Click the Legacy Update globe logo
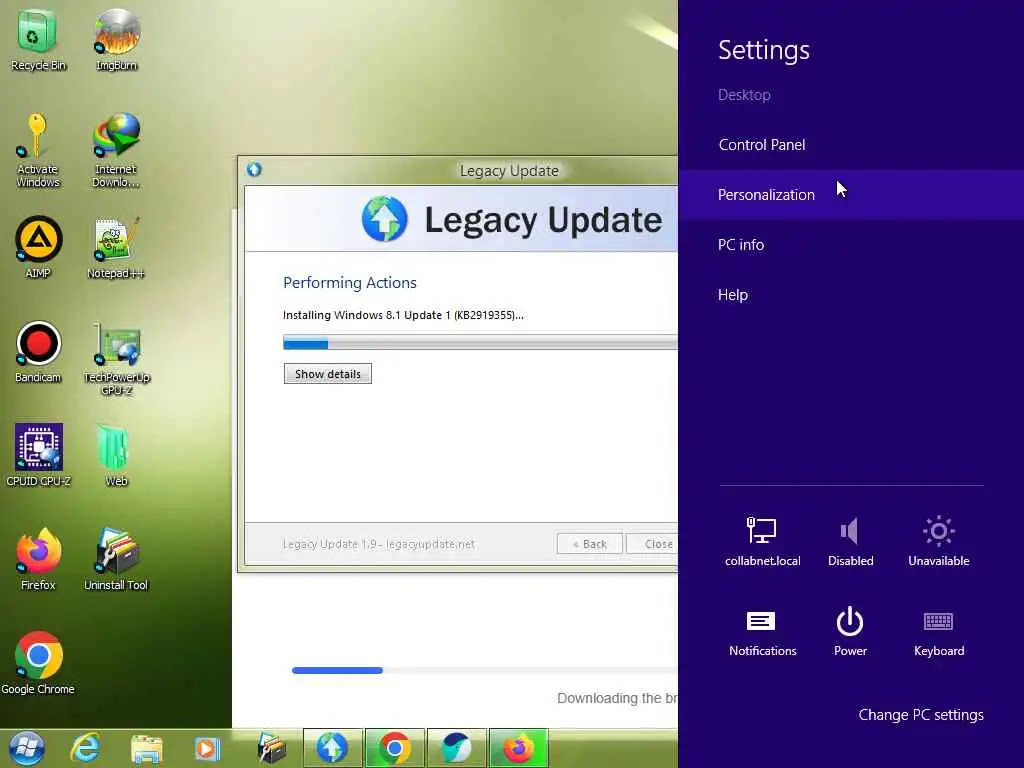 pyautogui.click(x=385, y=219)
